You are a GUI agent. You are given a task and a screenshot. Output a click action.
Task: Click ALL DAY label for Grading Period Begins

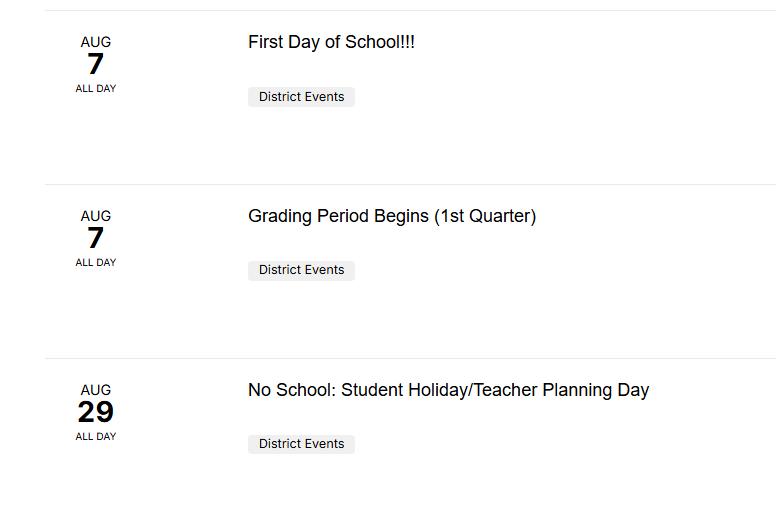point(96,263)
